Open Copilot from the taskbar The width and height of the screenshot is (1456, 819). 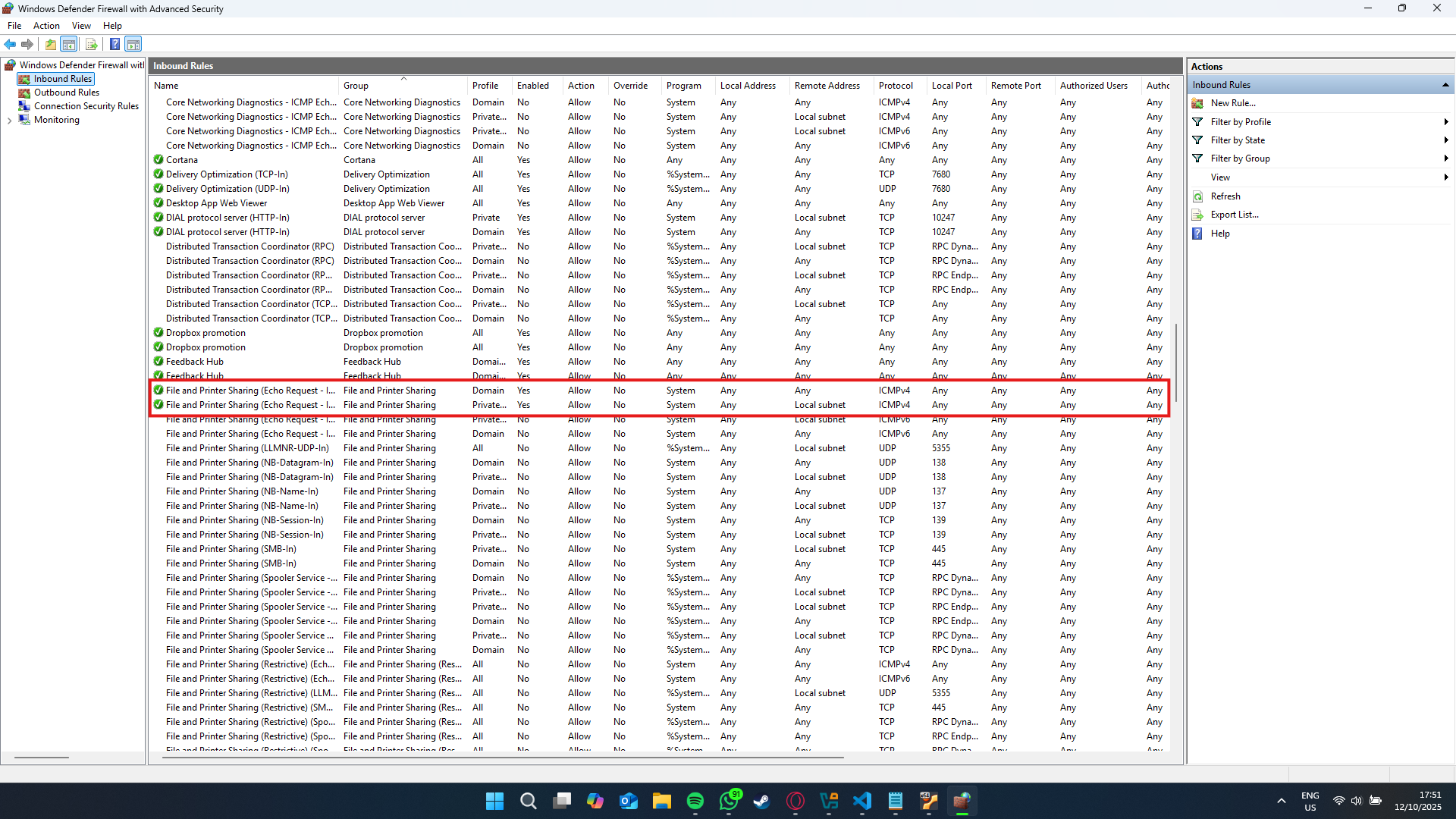[x=595, y=801]
